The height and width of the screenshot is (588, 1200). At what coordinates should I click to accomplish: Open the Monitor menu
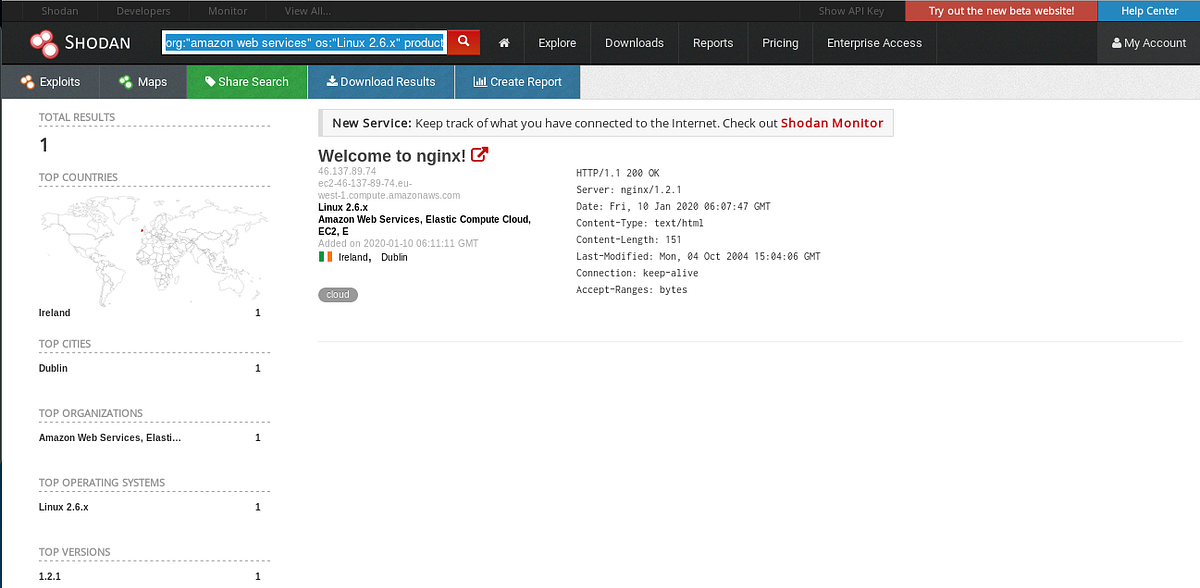click(x=227, y=10)
